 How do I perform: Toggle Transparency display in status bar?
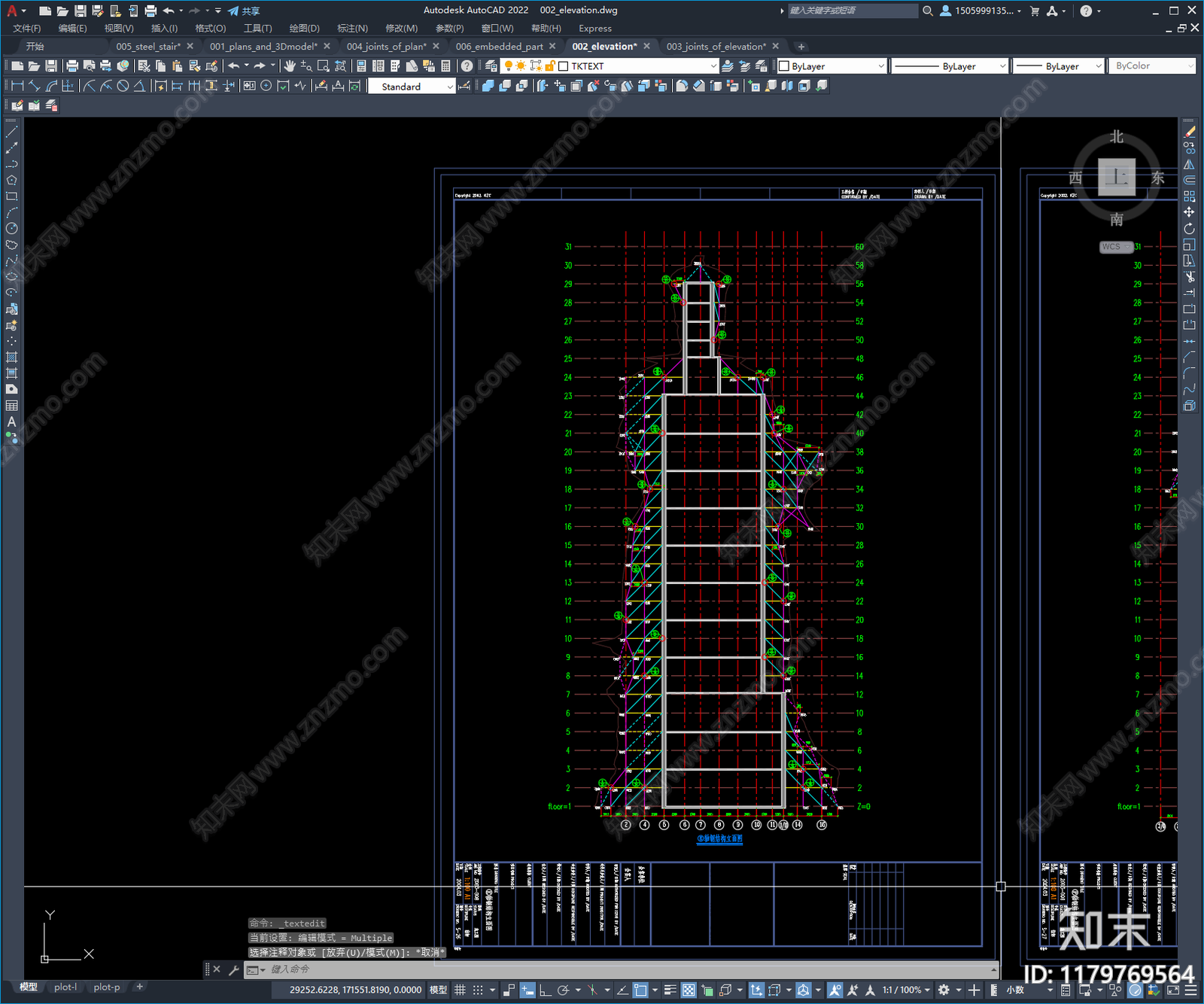point(689,990)
